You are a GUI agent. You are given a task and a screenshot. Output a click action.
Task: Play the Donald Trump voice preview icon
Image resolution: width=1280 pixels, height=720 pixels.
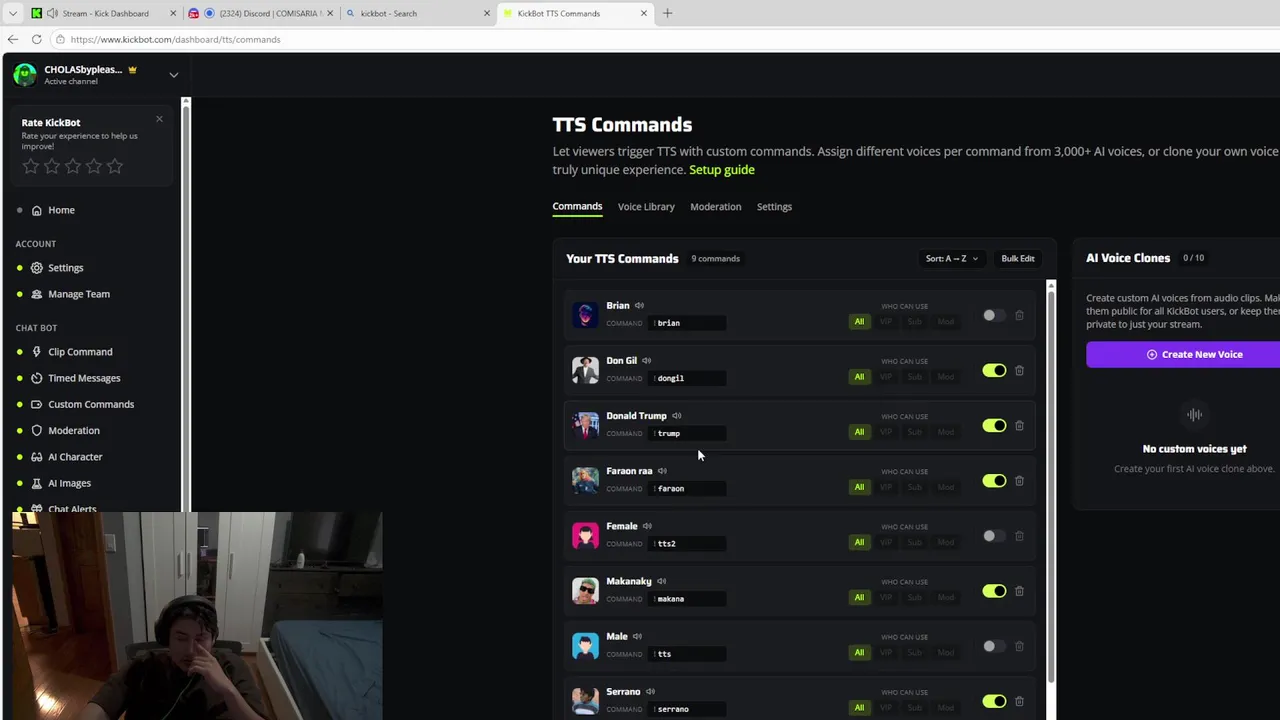point(676,416)
